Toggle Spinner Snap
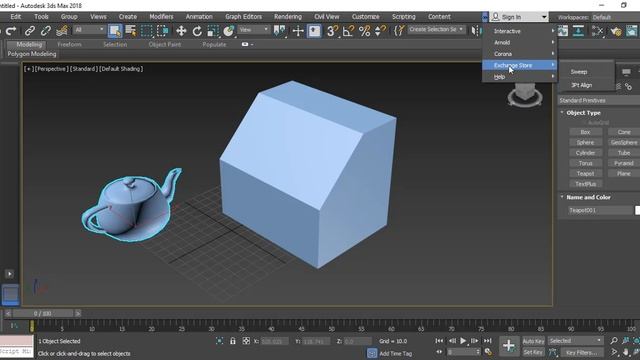The width and height of the screenshot is (640, 360). pos(380,31)
